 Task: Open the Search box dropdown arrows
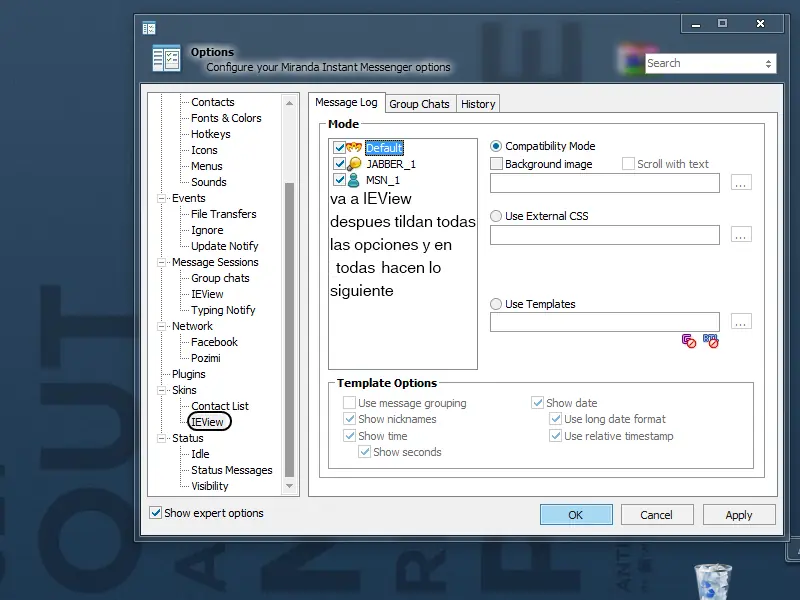click(x=768, y=64)
